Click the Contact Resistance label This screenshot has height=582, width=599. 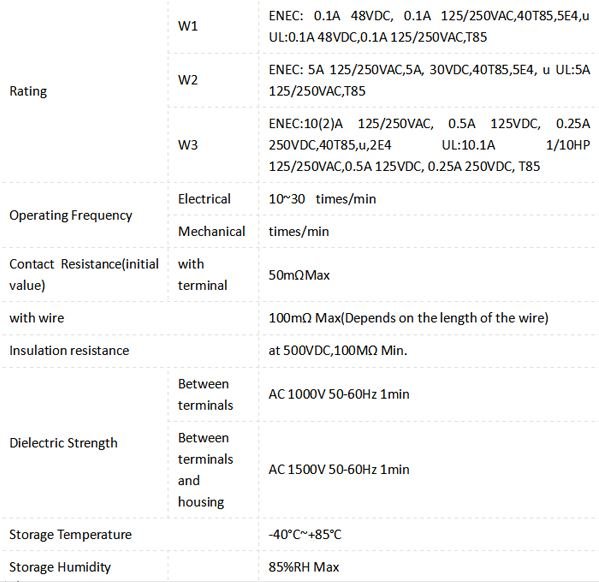click(x=84, y=274)
